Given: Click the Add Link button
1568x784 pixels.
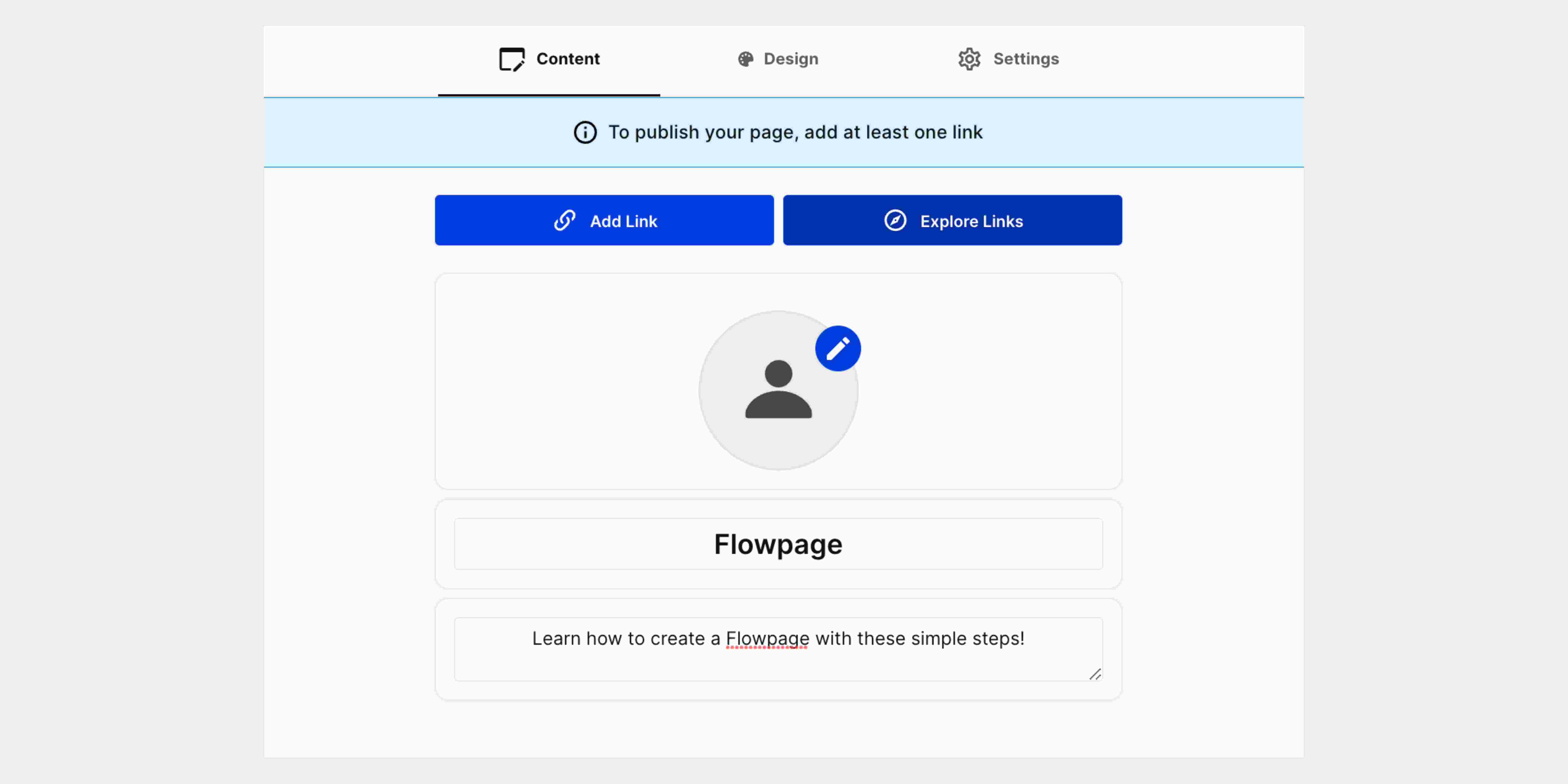Looking at the screenshot, I should [604, 220].
